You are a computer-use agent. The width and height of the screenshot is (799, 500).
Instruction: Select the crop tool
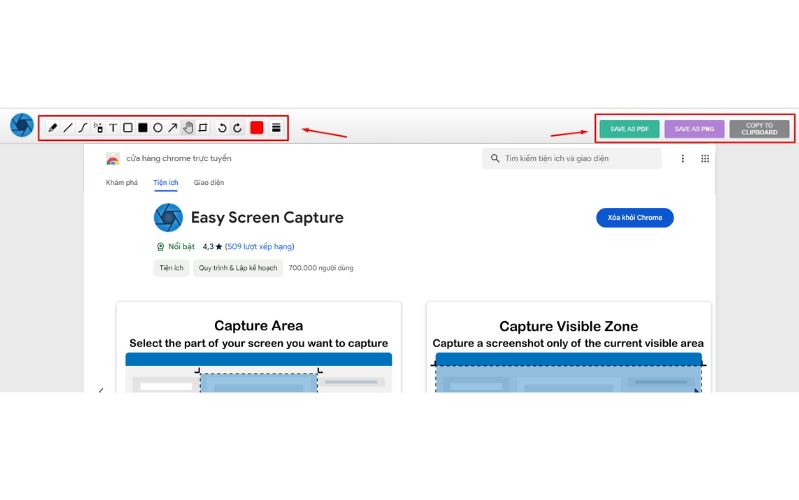click(x=203, y=127)
